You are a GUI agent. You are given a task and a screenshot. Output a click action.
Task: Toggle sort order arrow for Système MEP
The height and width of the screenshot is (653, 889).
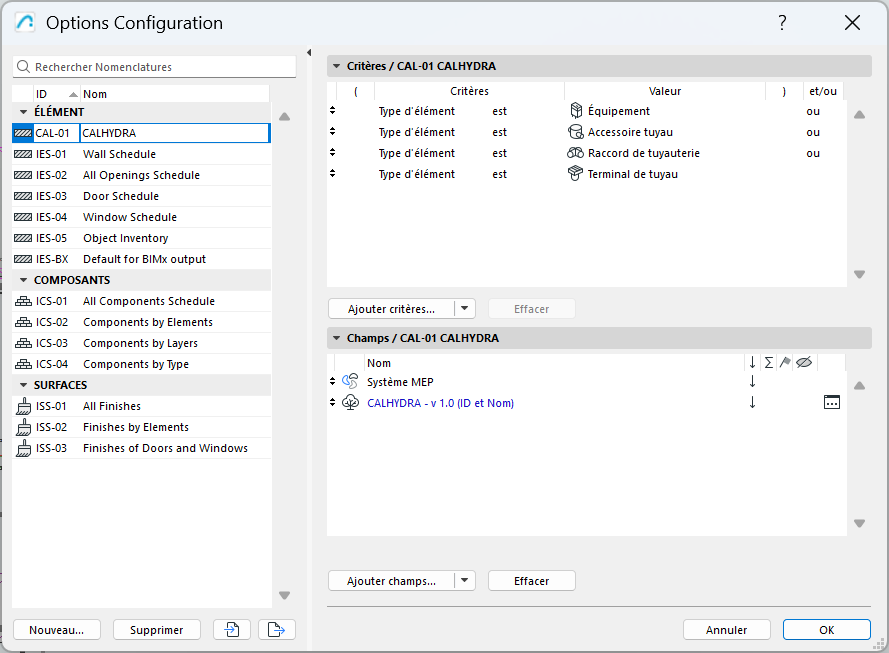coord(752,382)
